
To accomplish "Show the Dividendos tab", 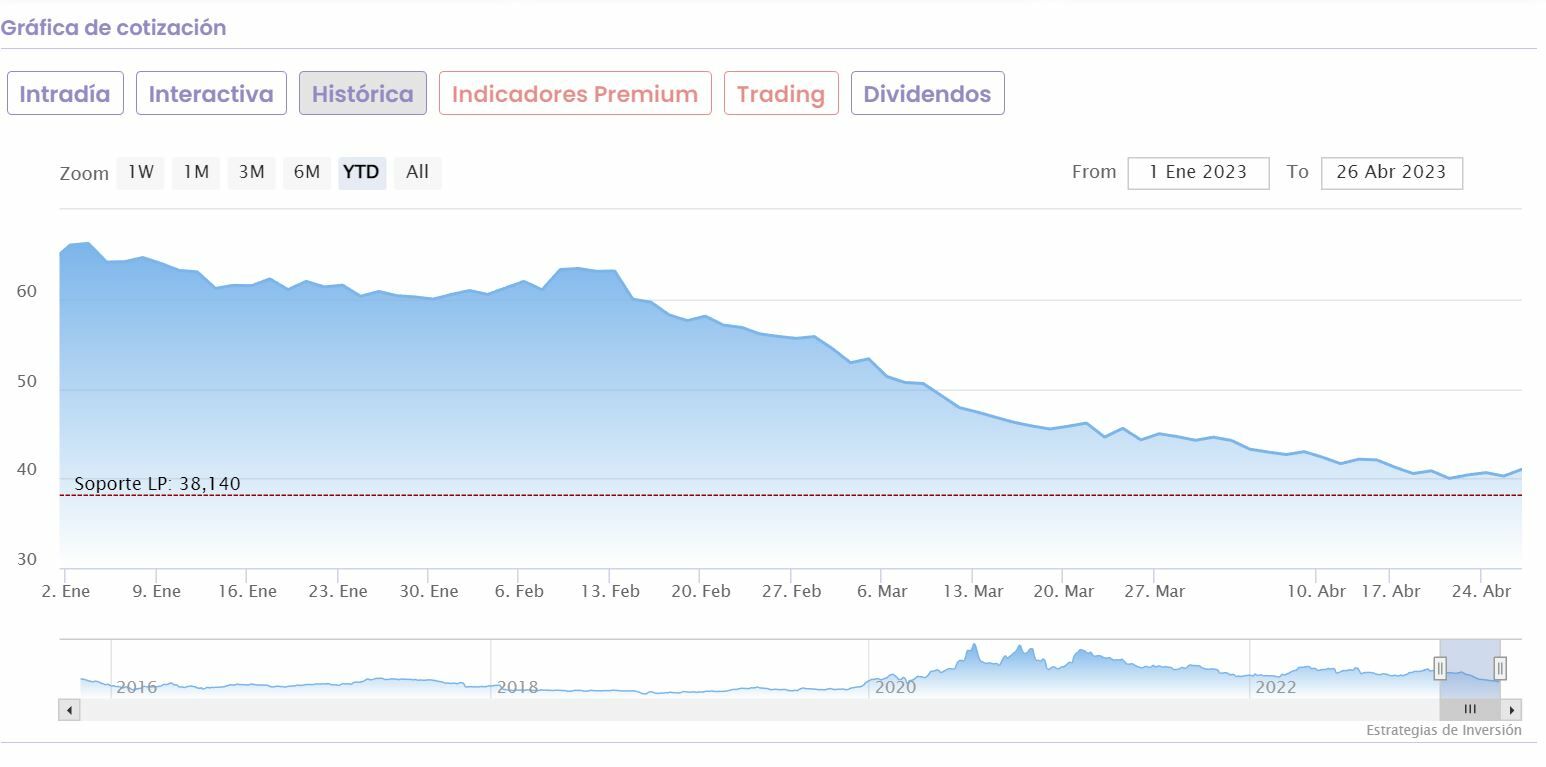I will click(927, 94).
